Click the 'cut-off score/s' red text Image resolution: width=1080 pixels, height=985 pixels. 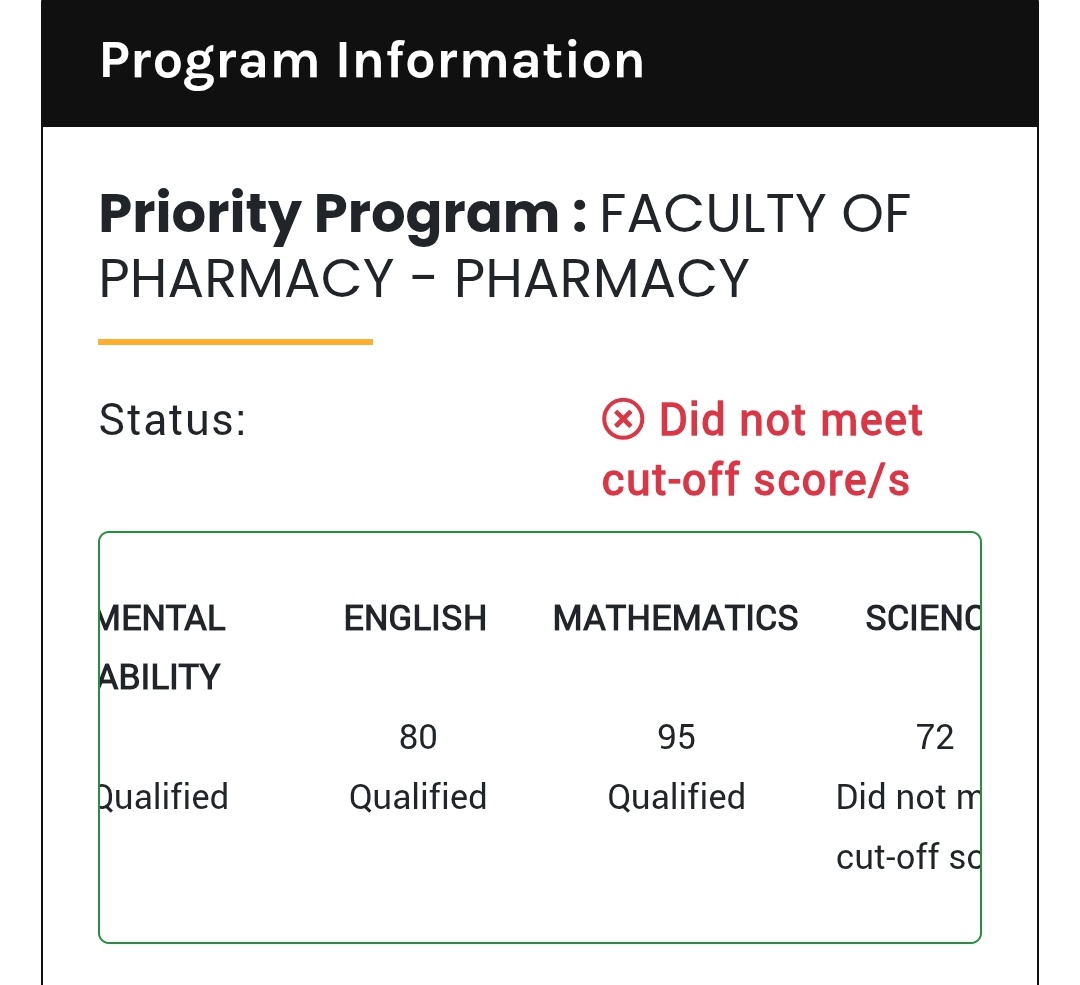[x=756, y=479]
